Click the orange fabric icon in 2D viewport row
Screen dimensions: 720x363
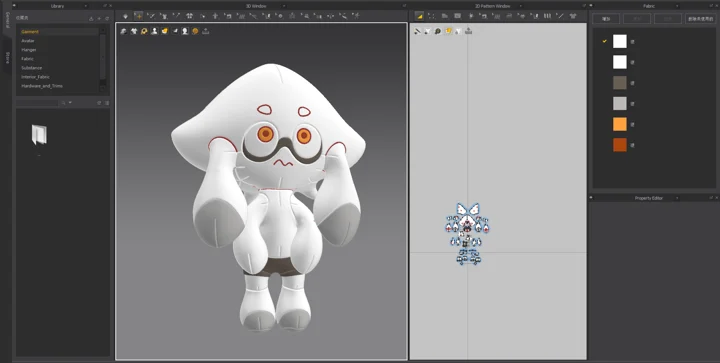(x=448, y=31)
